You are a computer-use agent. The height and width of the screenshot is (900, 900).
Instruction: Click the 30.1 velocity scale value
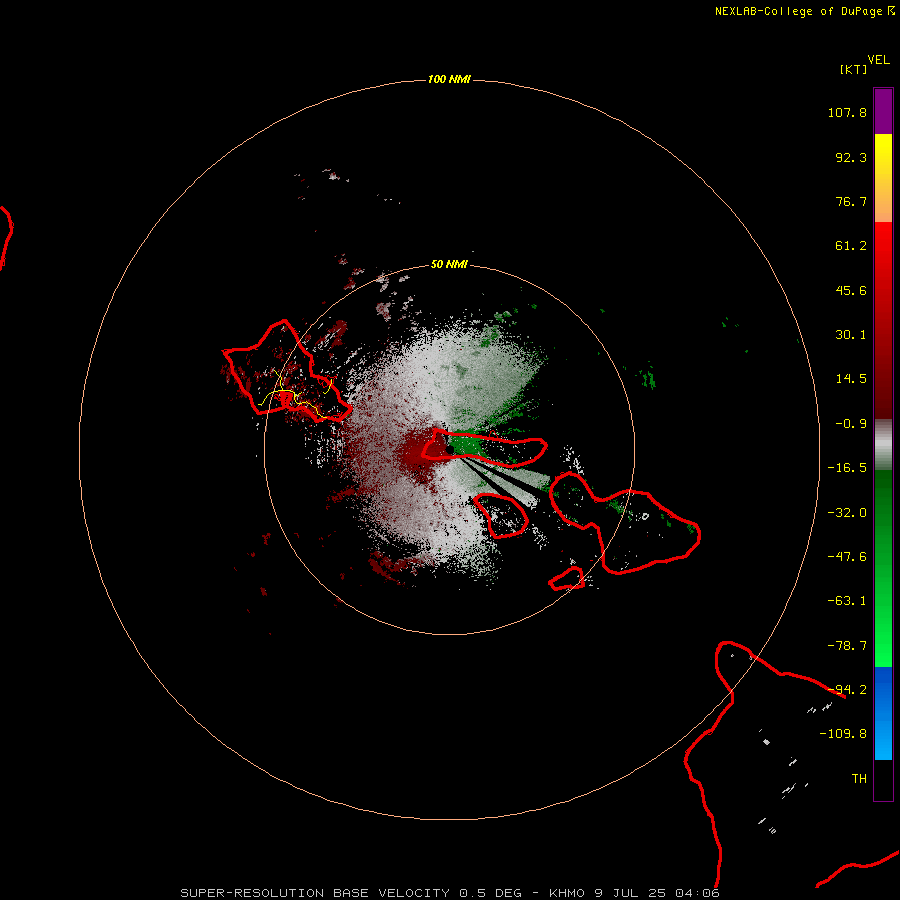tap(851, 335)
